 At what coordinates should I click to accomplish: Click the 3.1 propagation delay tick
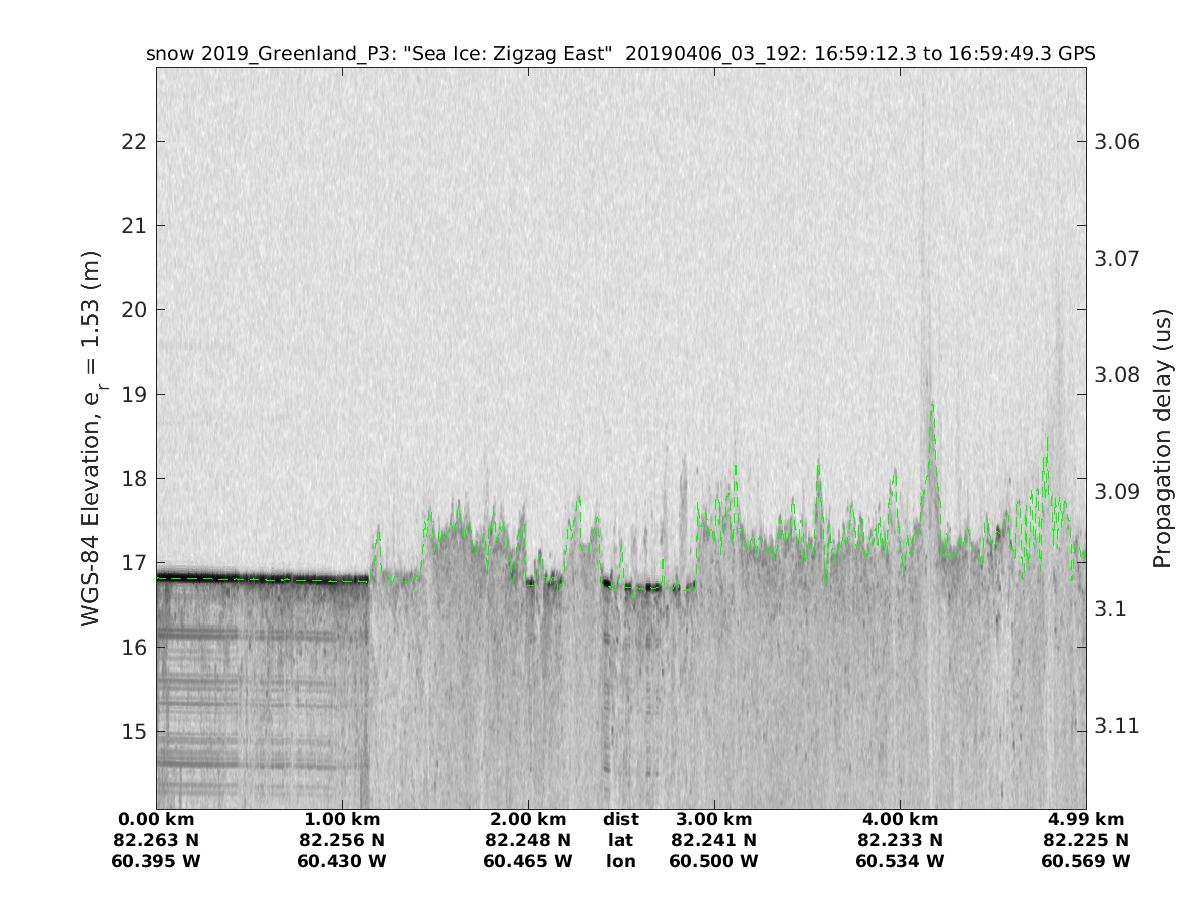click(1108, 609)
